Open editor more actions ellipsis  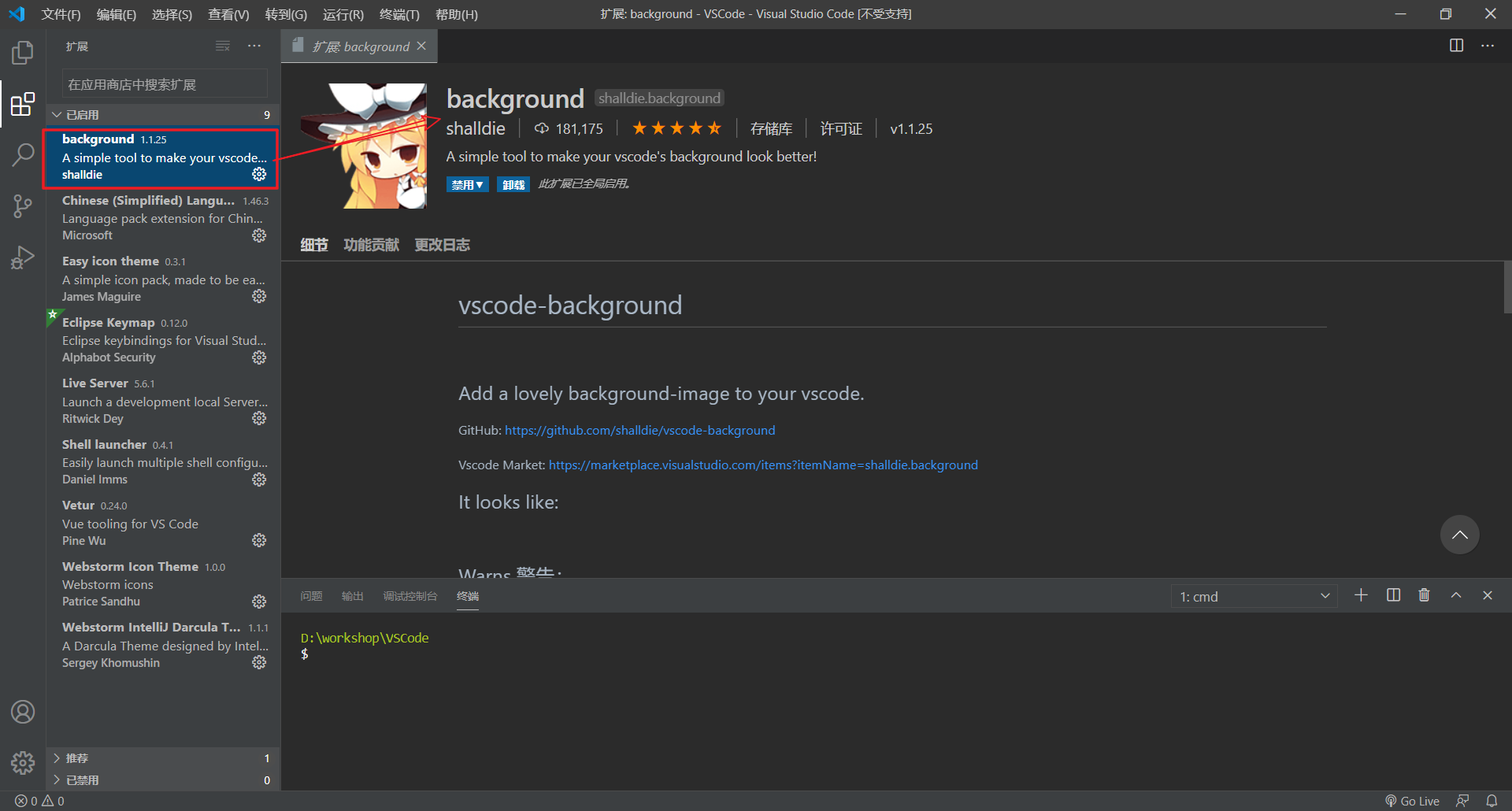point(1488,46)
